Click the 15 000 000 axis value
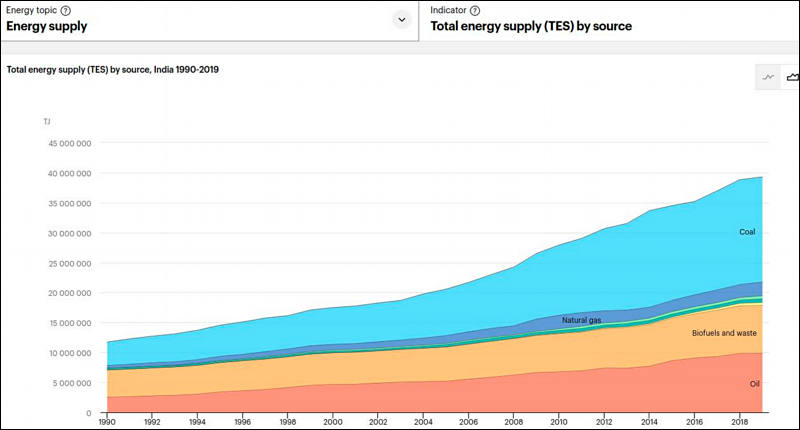Image resolution: width=800 pixels, height=430 pixels. coord(70,323)
